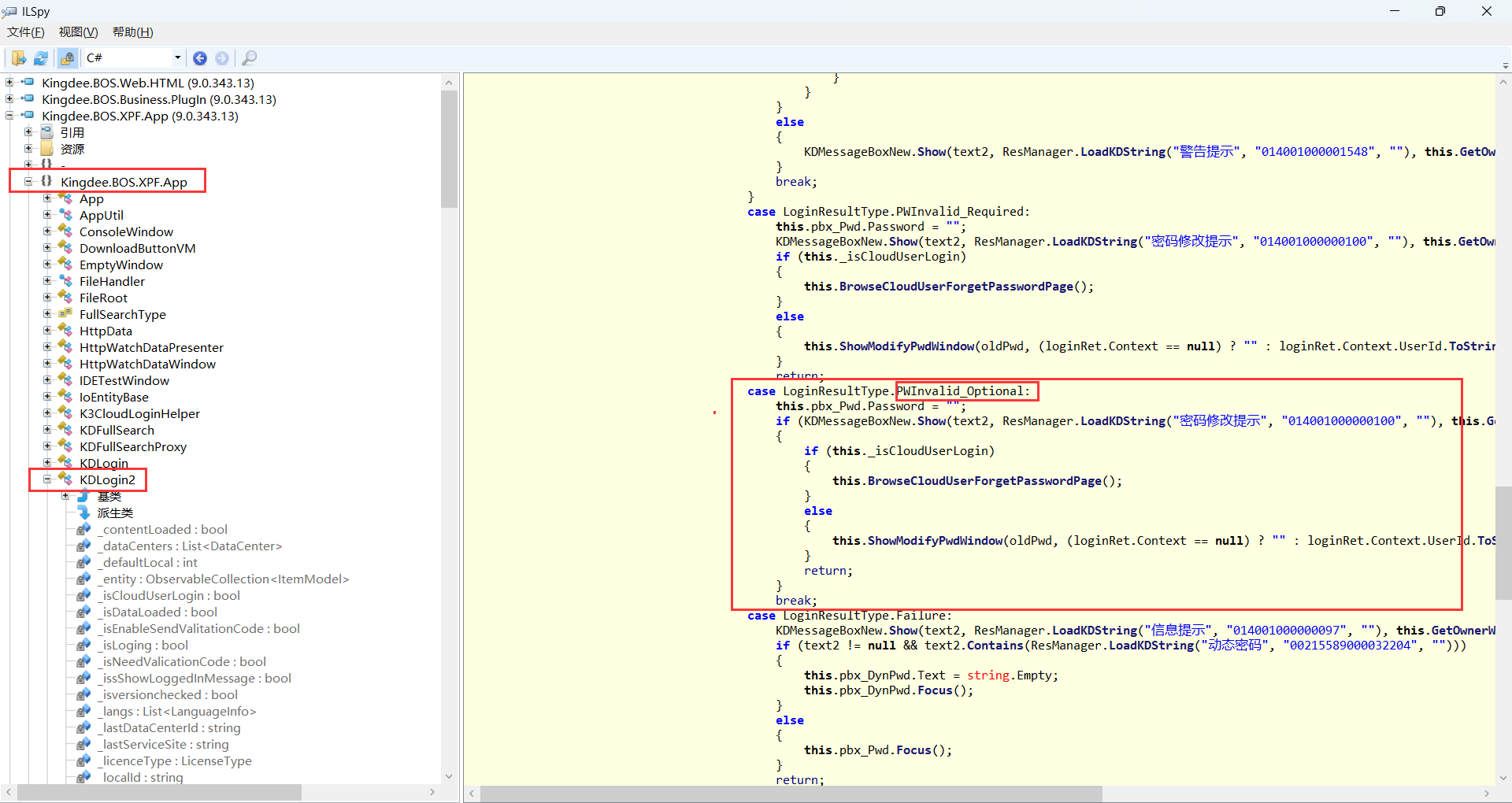1512x803 pixels.
Task: Click the _isCloudUserLogin field icon
Action: [x=84, y=594]
